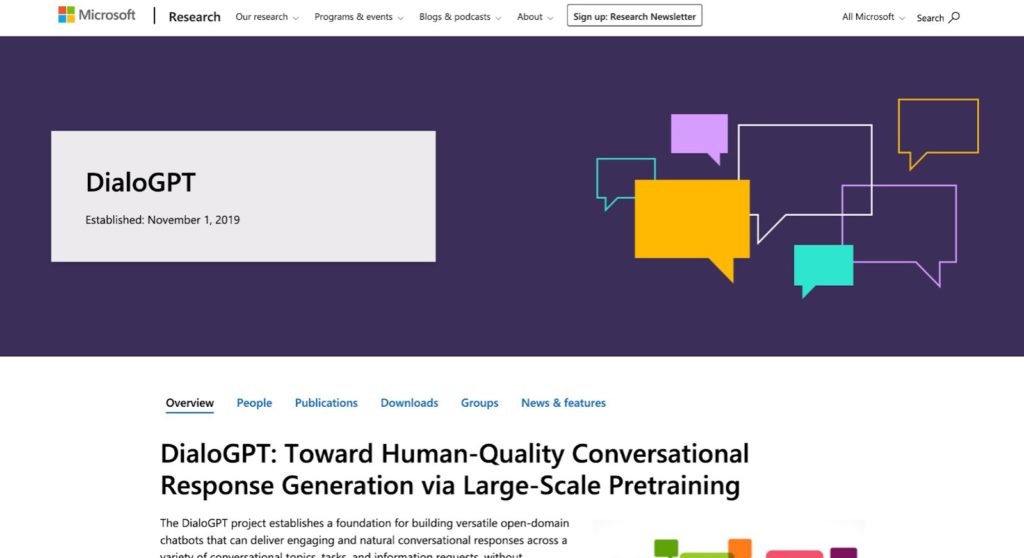Click Sign up: Research Newsletter button
The image size is (1024, 558).
click(634, 16)
